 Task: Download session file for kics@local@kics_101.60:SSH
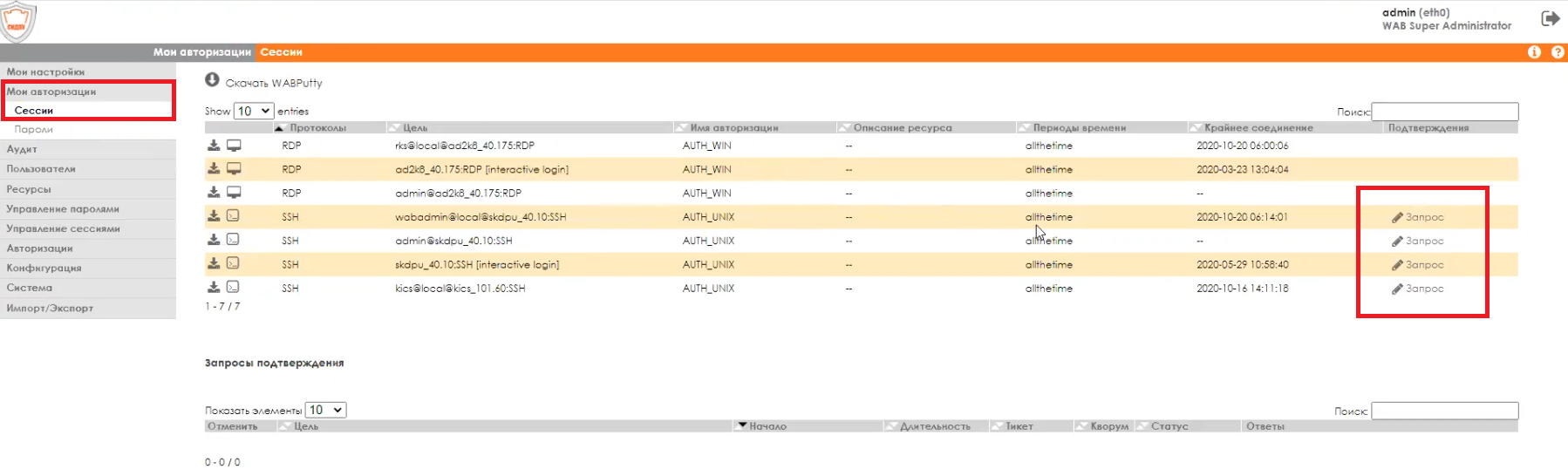214,287
